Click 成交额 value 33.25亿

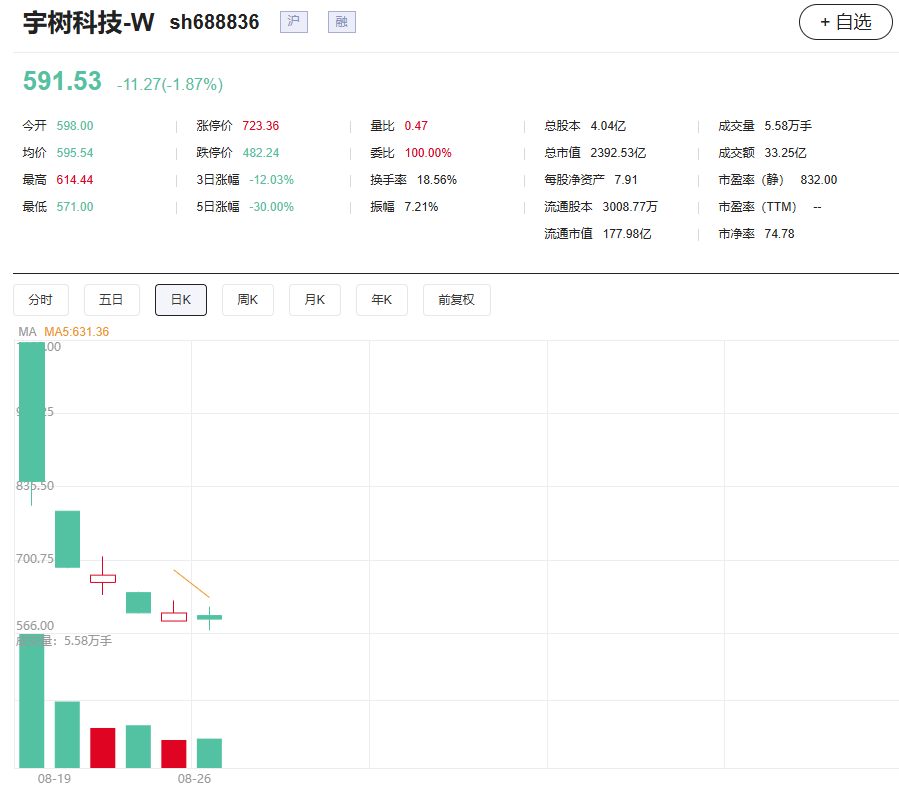(785, 153)
